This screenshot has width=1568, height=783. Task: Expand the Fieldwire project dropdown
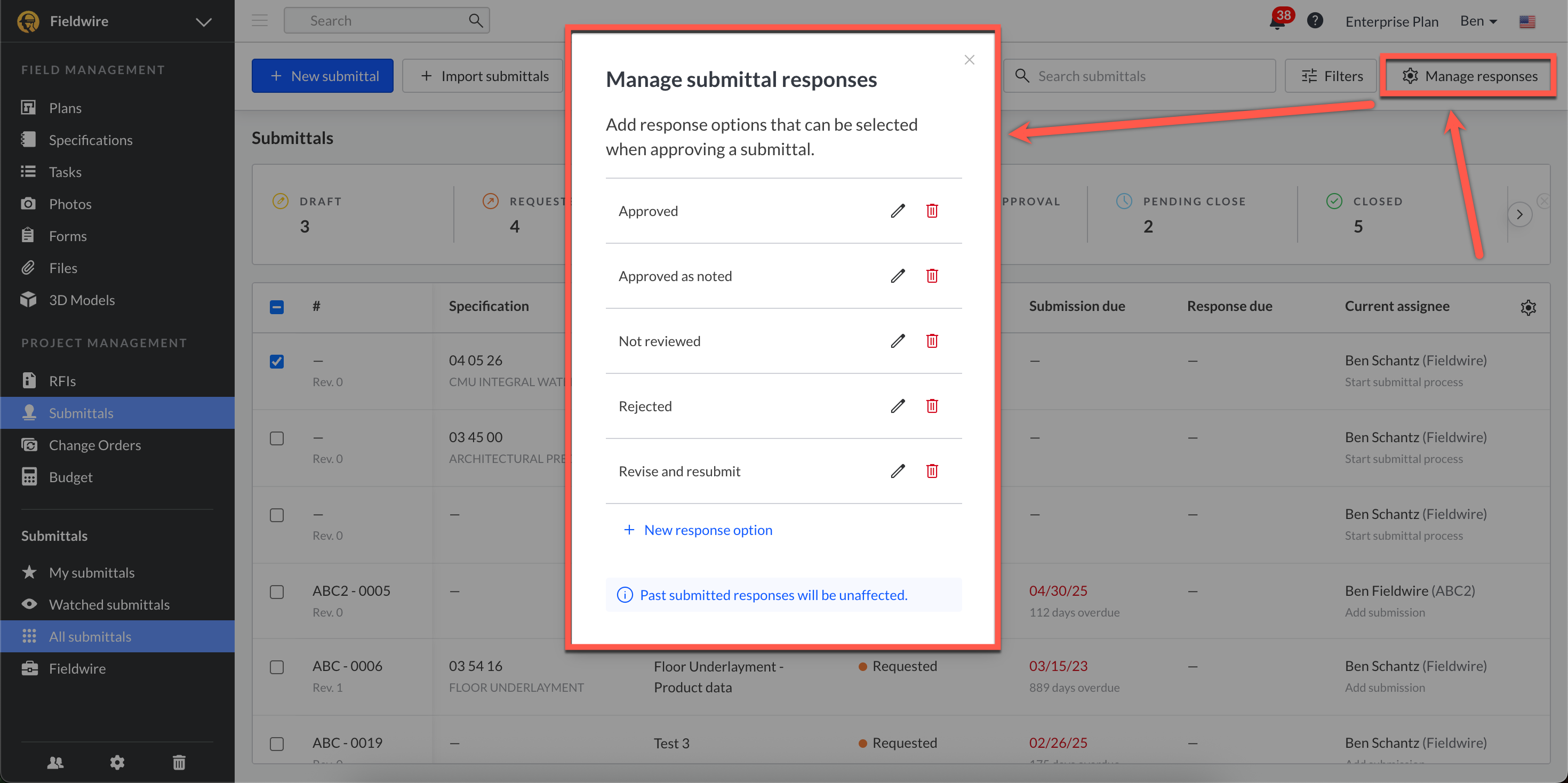(x=203, y=22)
